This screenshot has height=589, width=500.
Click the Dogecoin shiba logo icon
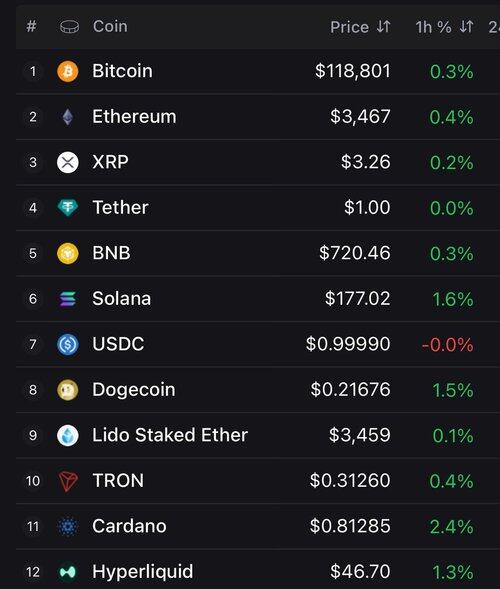(x=68, y=390)
